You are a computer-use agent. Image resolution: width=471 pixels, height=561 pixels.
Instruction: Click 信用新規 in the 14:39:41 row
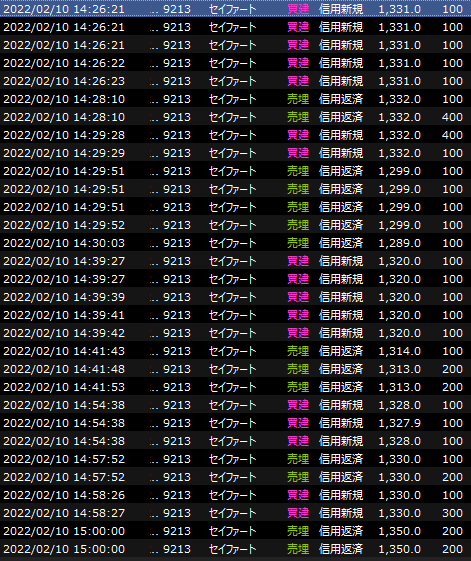[341, 315]
